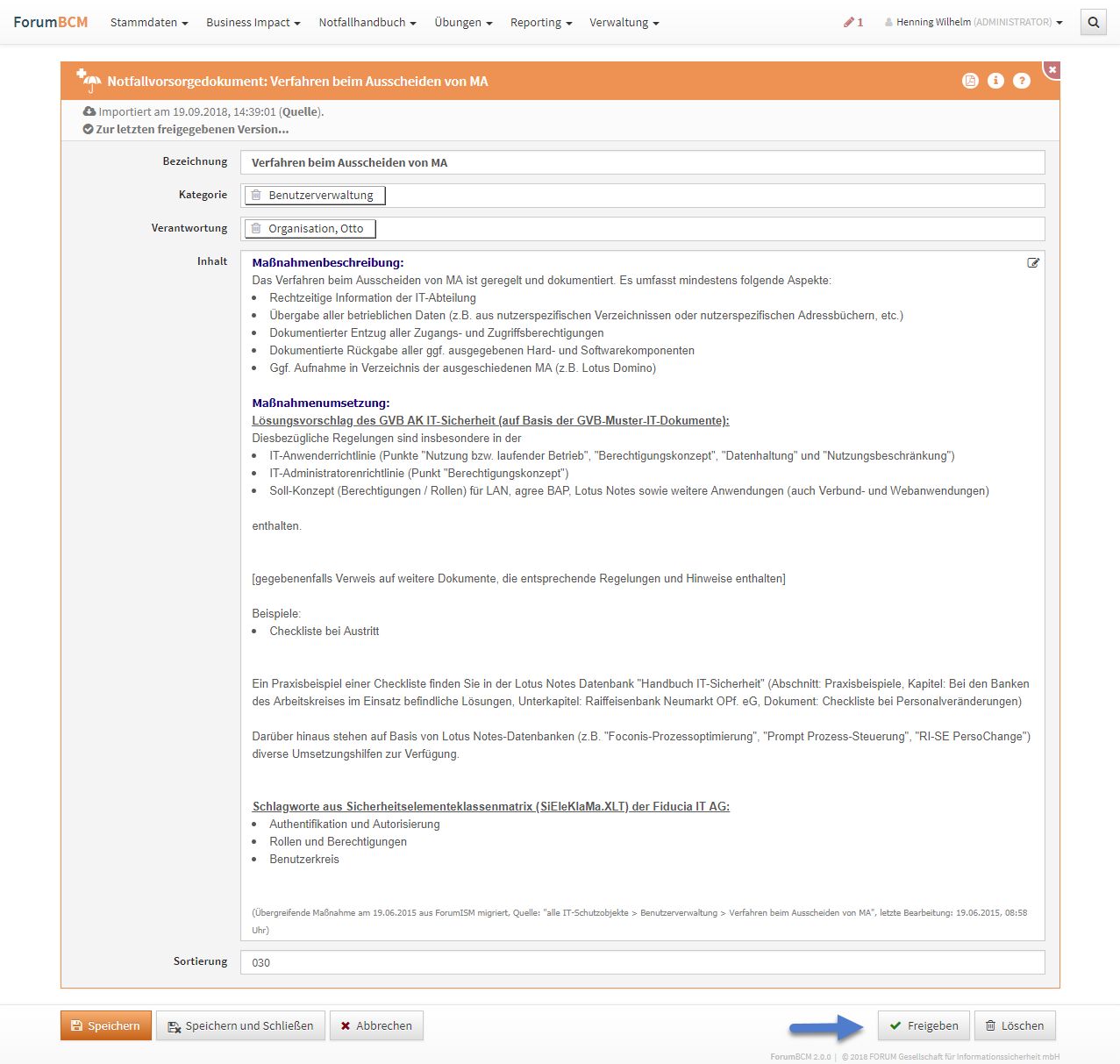Approve document with Freigeben button
Image resolution: width=1120 pixels, height=1064 pixels.
coord(924,1025)
